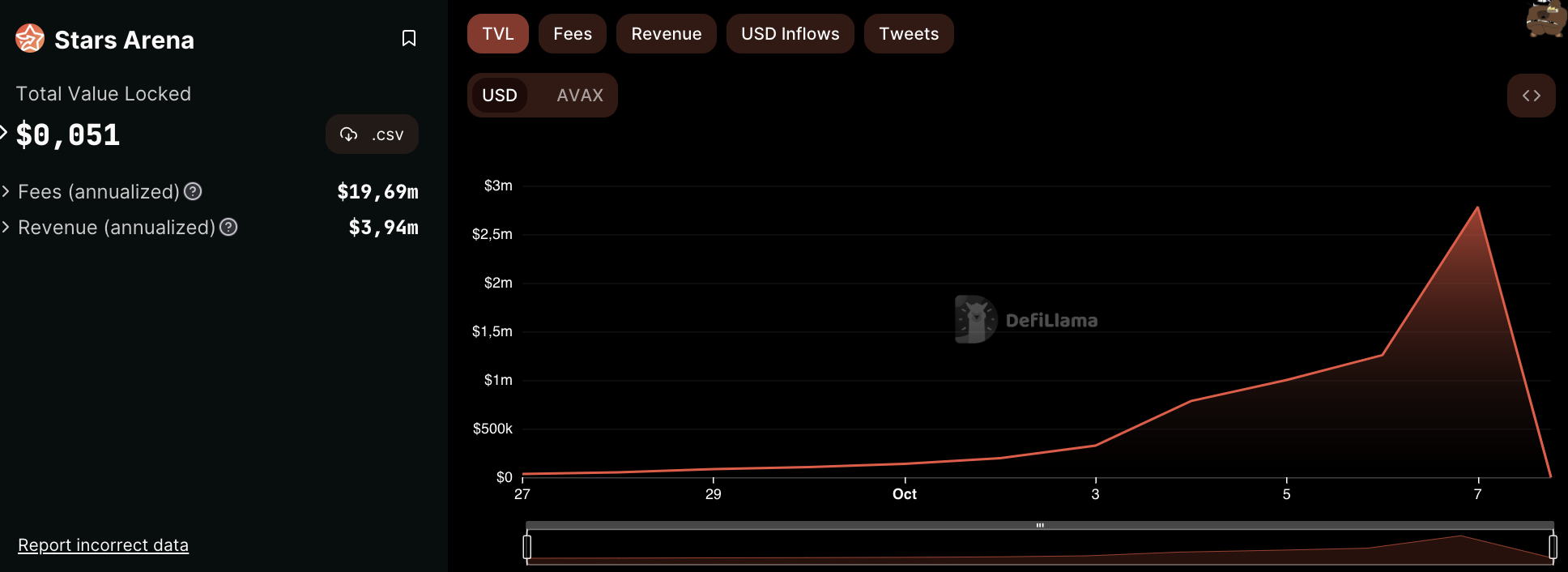The image size is (1568, 572).
Task: Toggle the Tweets chart series
Action: pos(909,34)
